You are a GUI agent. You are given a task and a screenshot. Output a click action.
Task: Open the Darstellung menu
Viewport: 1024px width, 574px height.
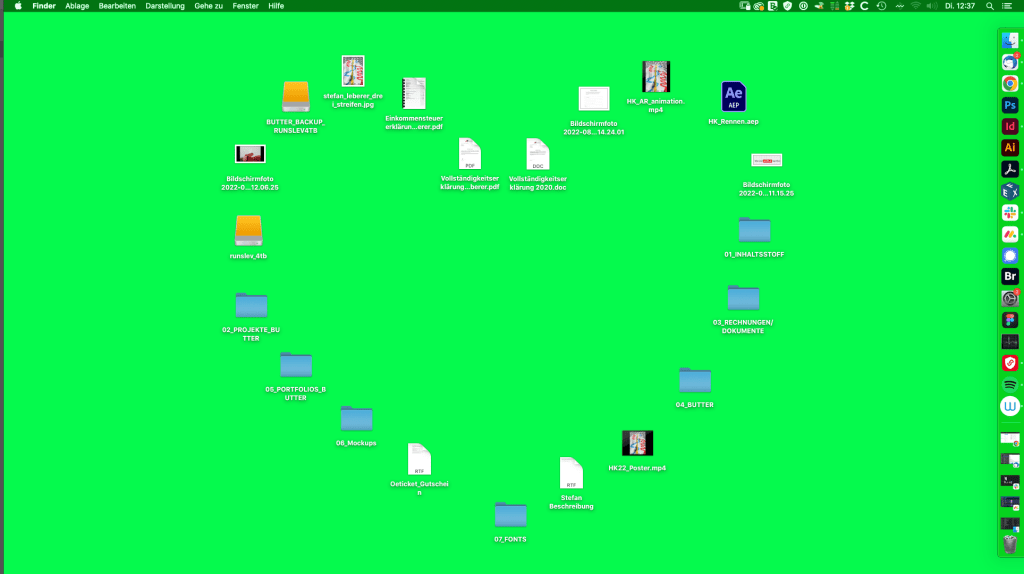pos(165,6)
